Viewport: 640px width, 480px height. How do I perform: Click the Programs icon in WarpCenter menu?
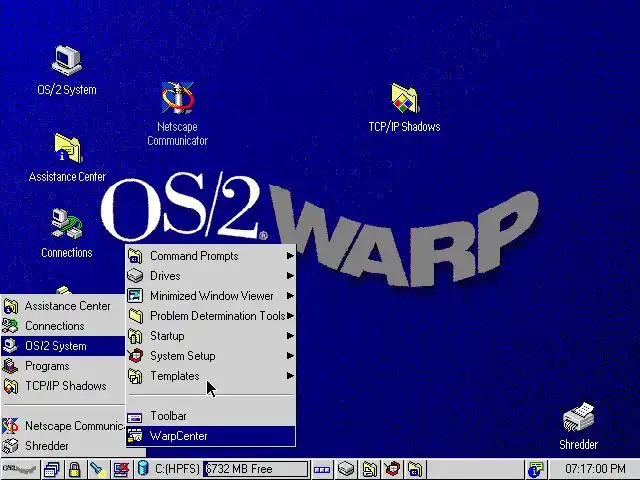10,366
